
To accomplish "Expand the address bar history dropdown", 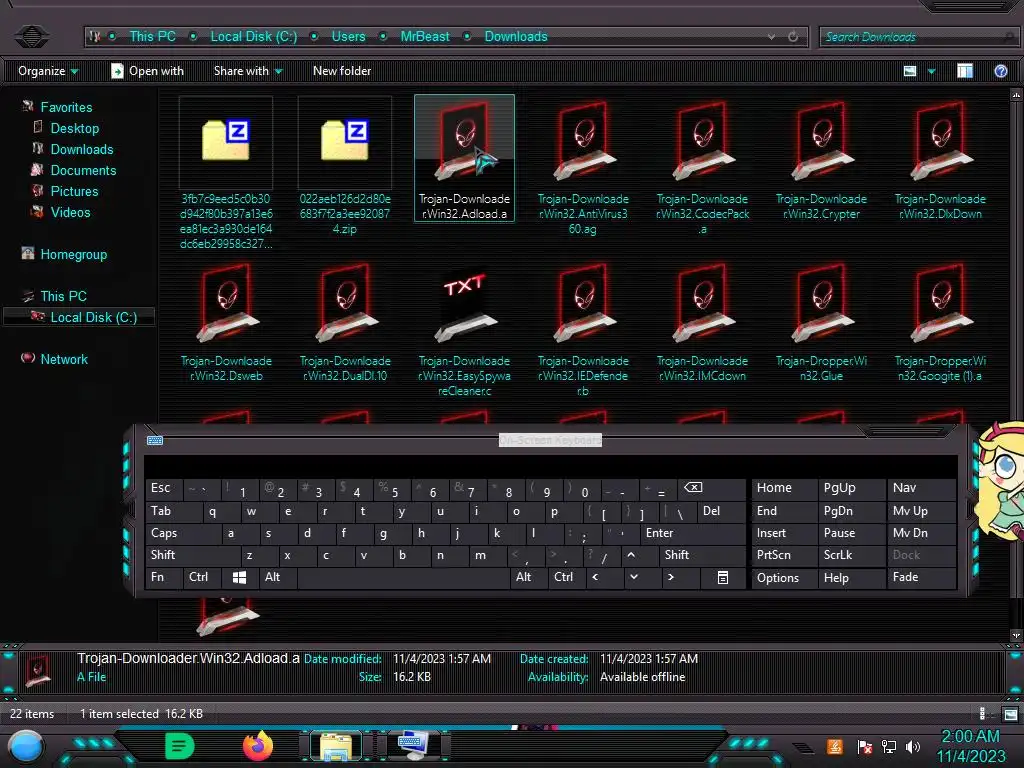I will tap(771, 37).
